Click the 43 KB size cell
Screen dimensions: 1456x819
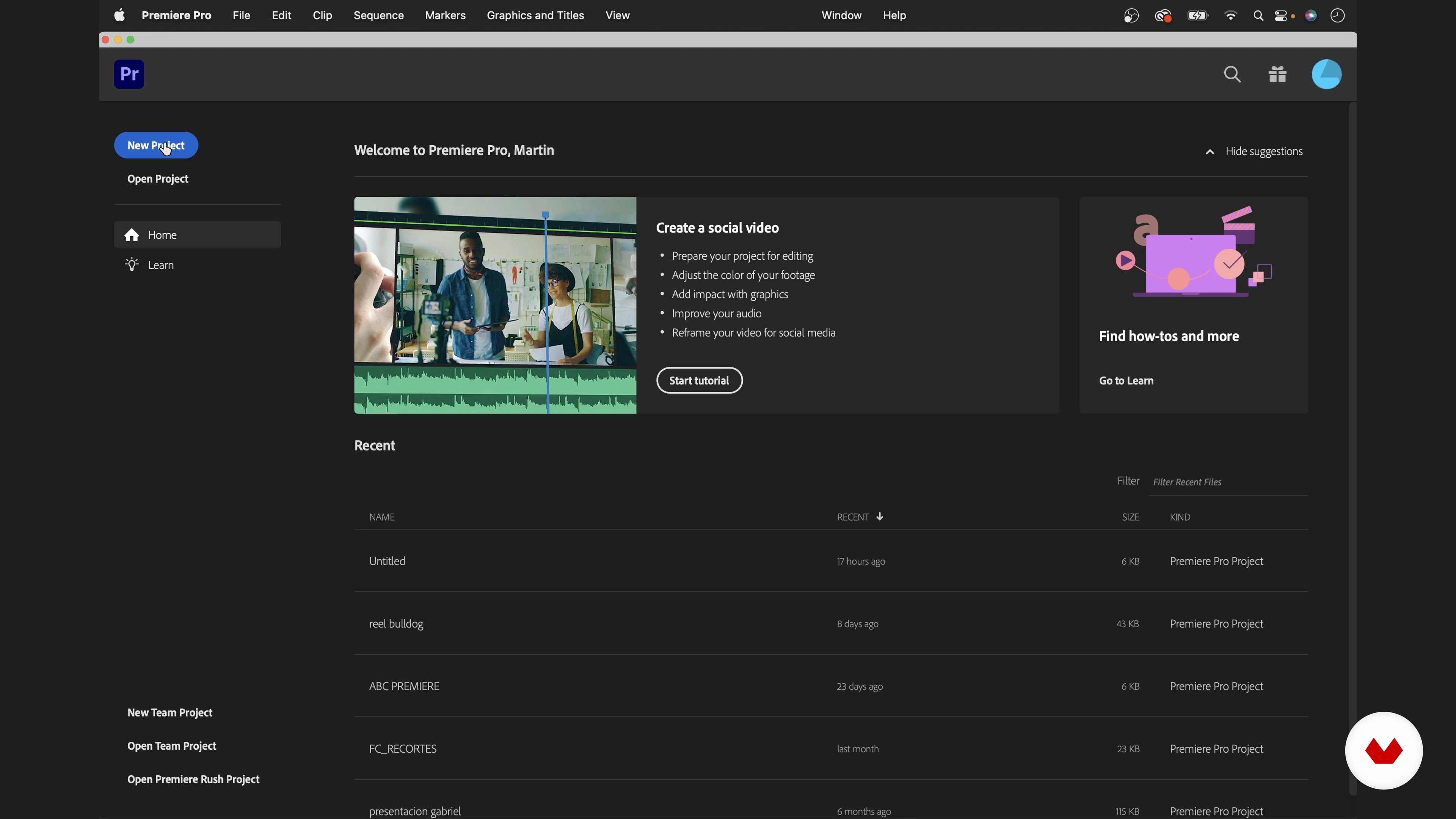pos(1128,623)
